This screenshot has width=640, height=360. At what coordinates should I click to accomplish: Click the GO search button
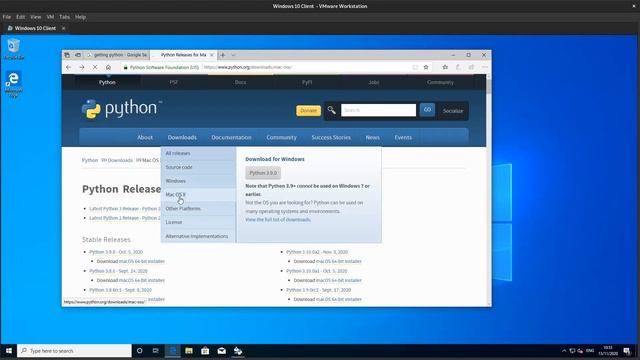(x=427, y=110)
